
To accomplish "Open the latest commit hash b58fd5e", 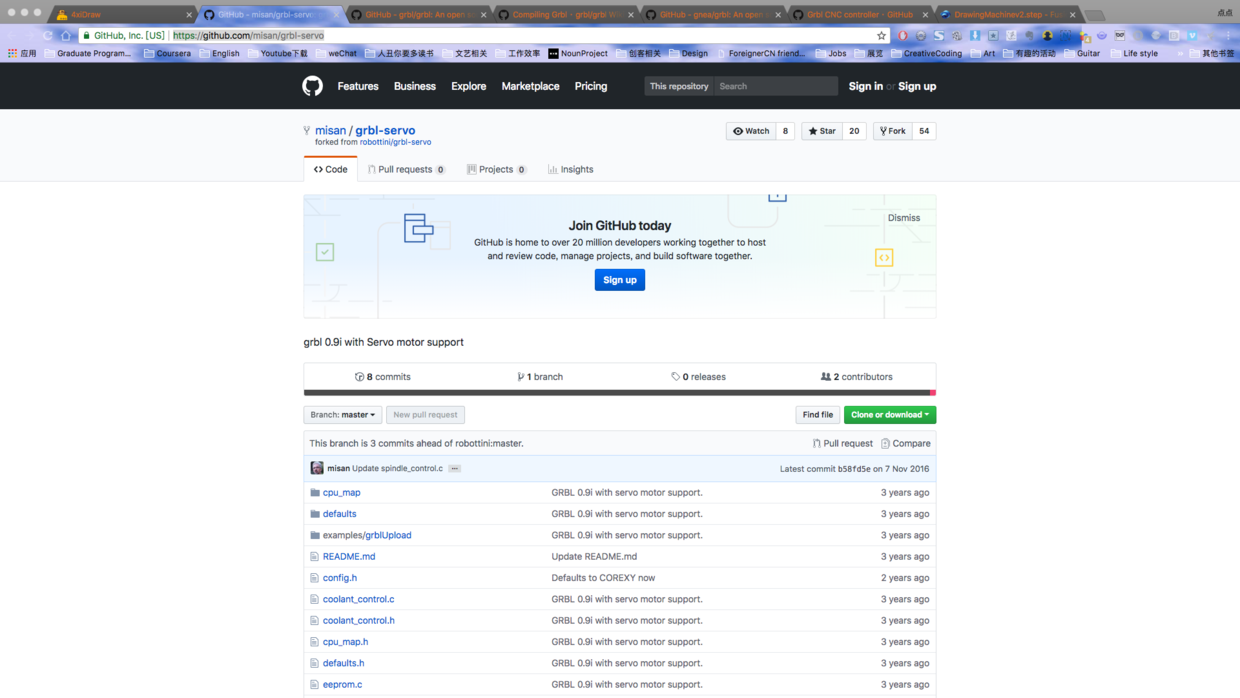I will (854, 469).
